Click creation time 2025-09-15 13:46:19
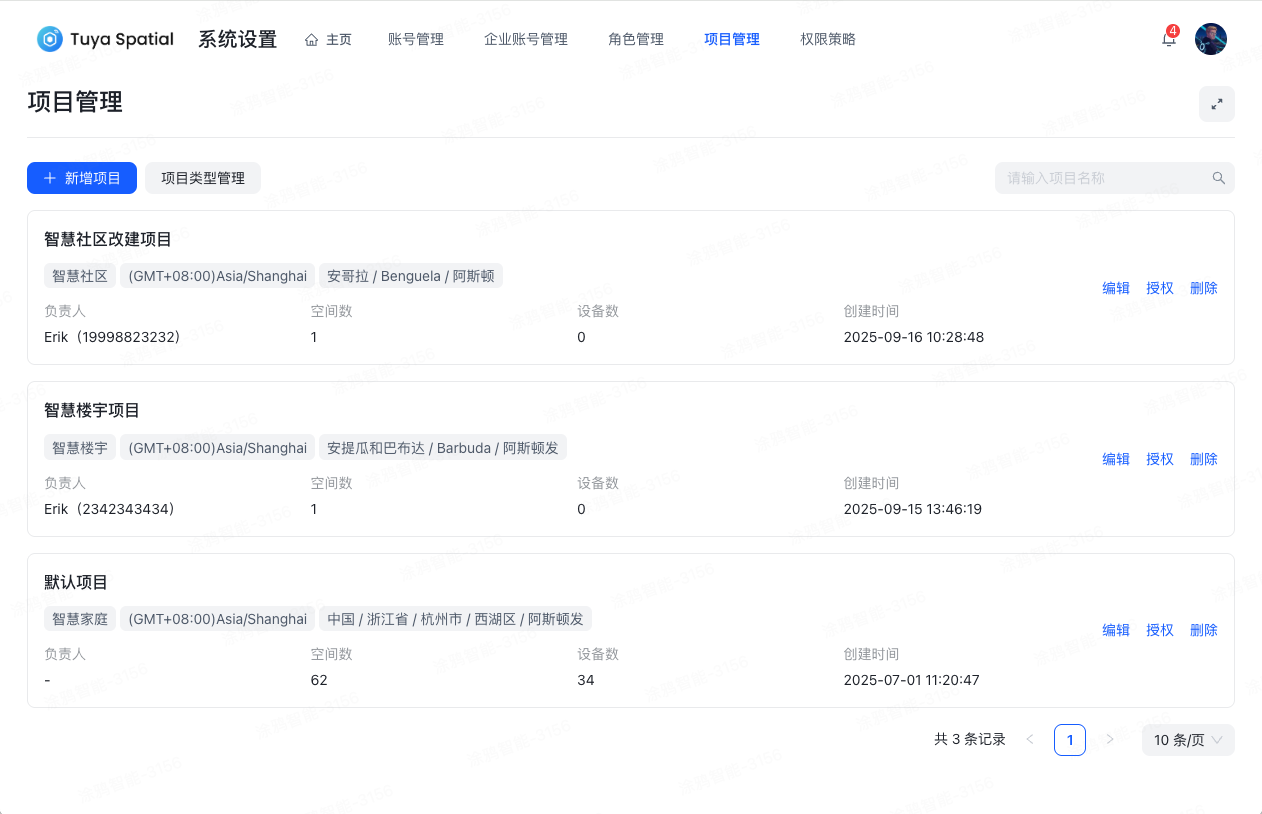Screen dimensions: 1262x814 pos(913,509)
